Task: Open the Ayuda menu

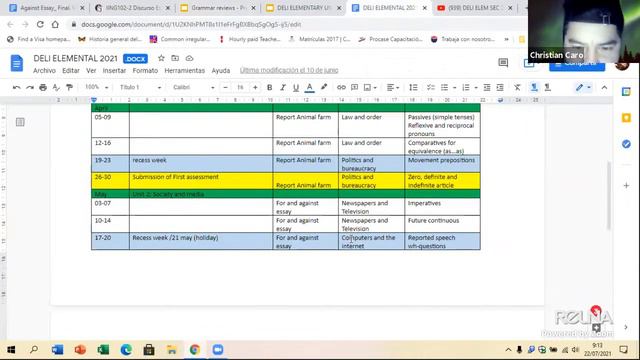Action: coord(221,71)
